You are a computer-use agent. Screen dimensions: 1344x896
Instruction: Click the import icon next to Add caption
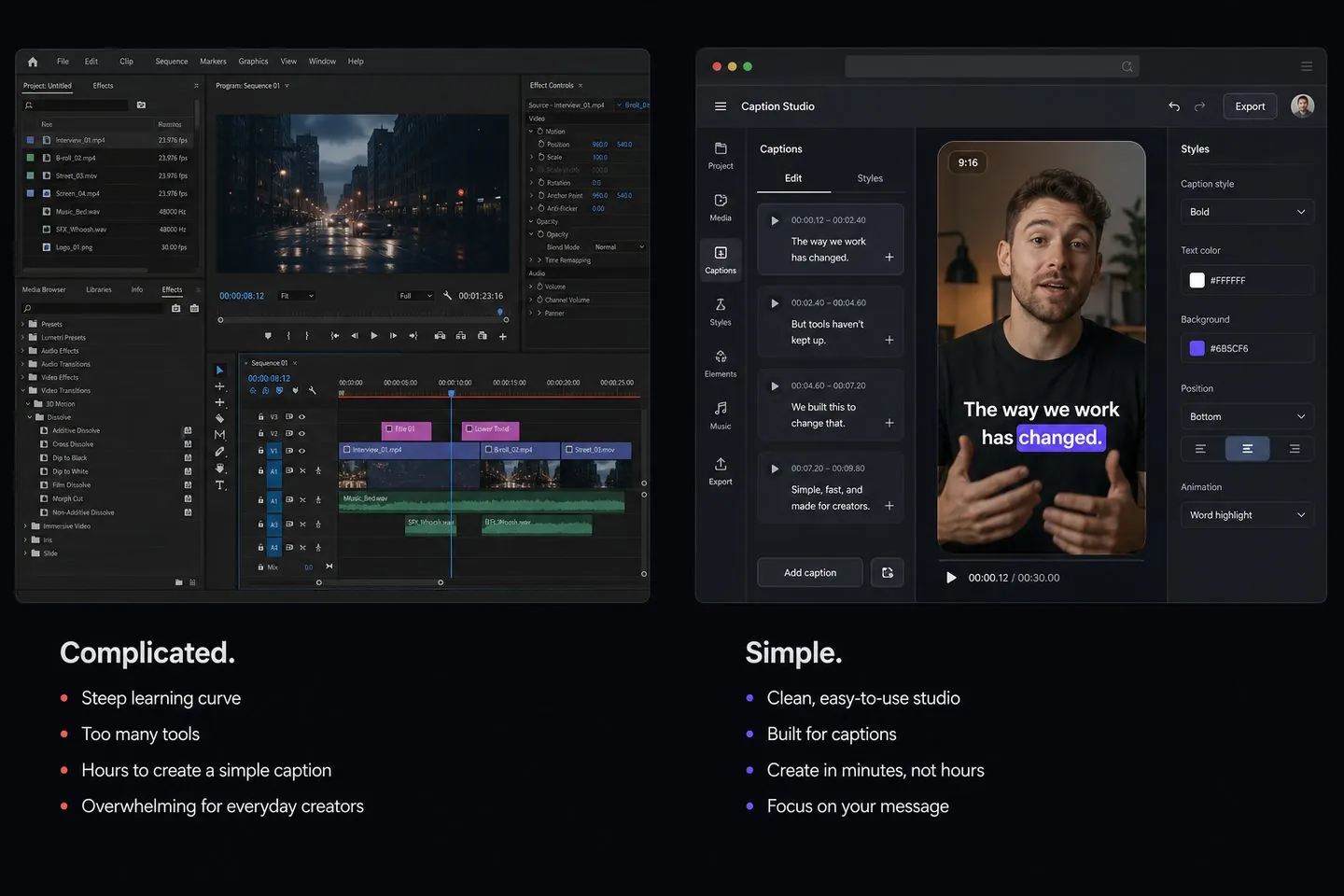tap(888, 572)
